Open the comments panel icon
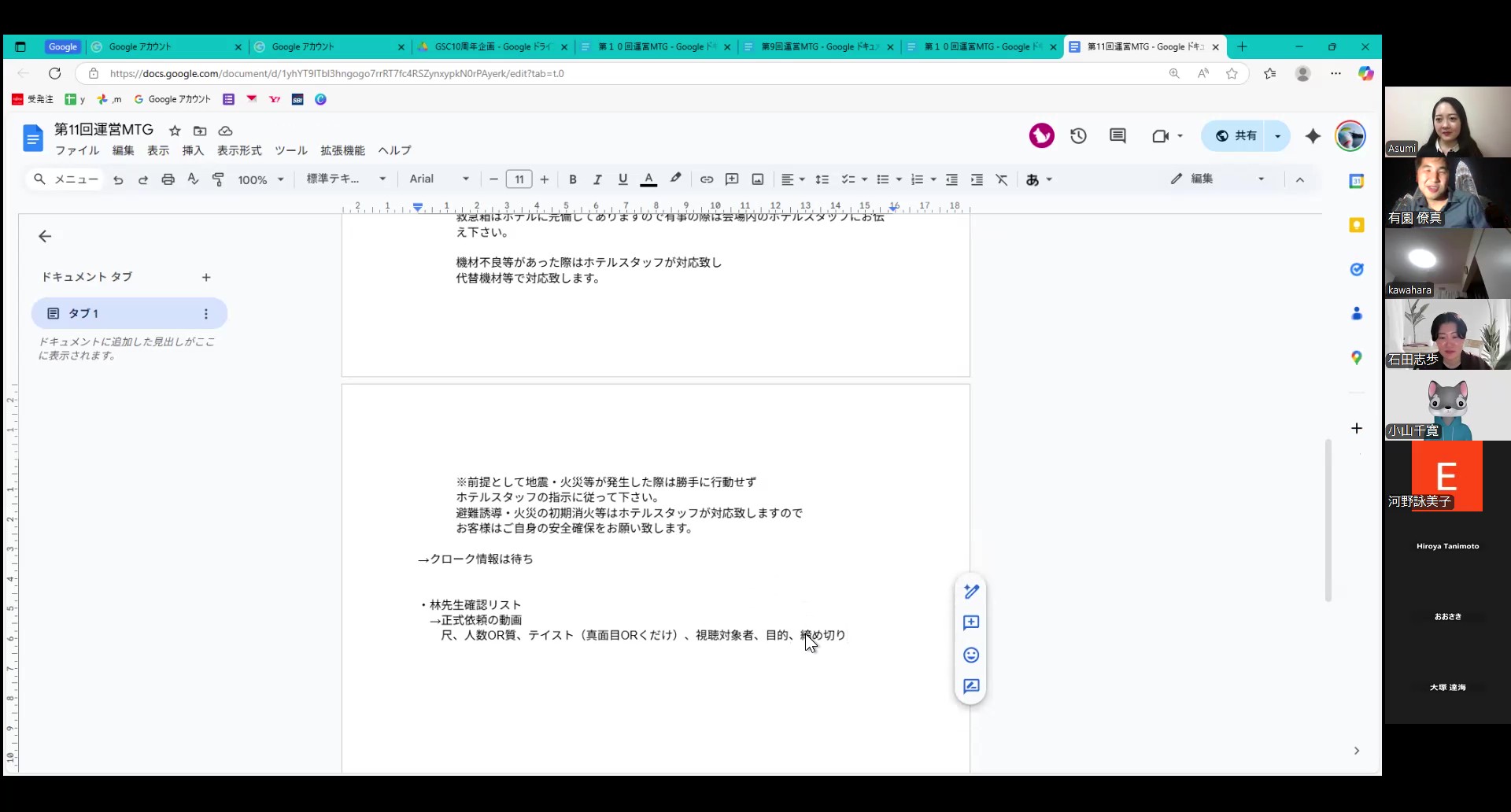 1118,136
